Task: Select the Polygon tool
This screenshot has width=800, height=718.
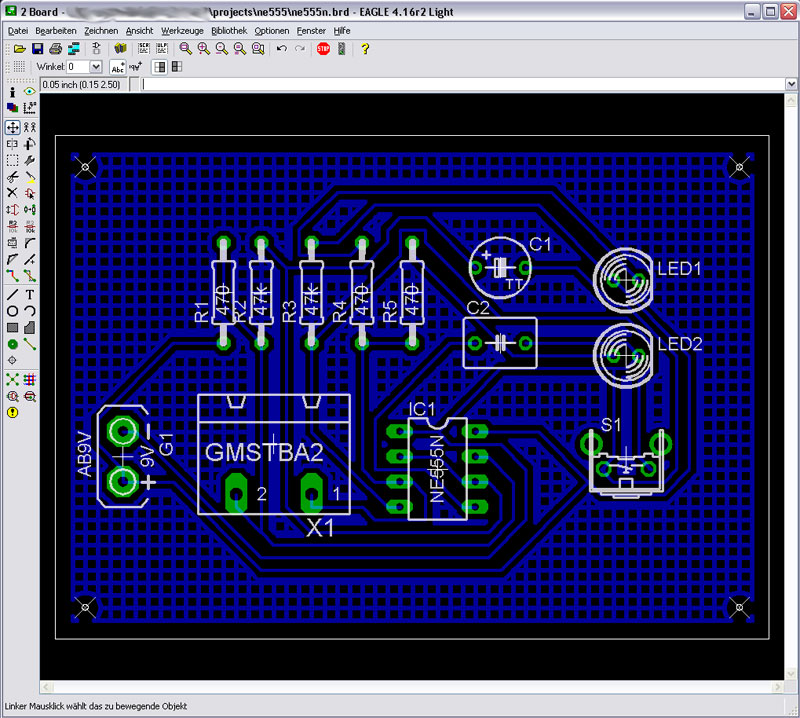Action: [x=30, y=328]
